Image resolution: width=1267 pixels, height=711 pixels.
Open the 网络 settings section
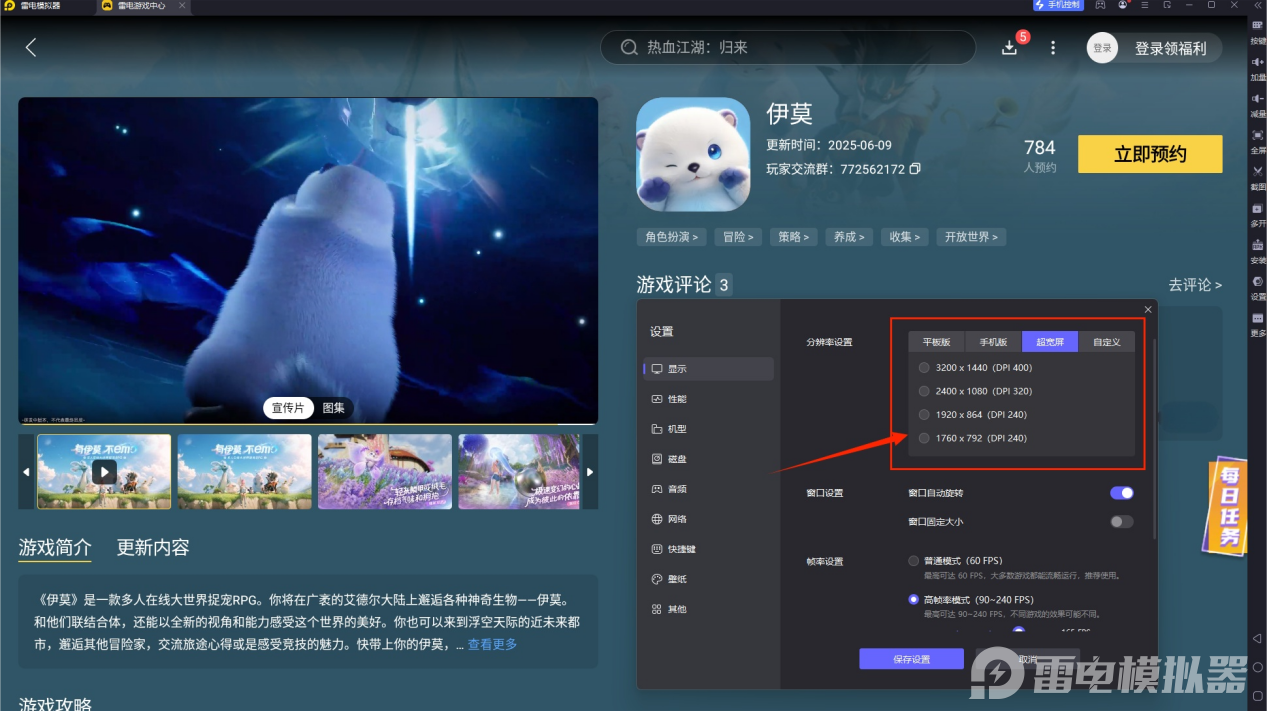tap(709, 519)
